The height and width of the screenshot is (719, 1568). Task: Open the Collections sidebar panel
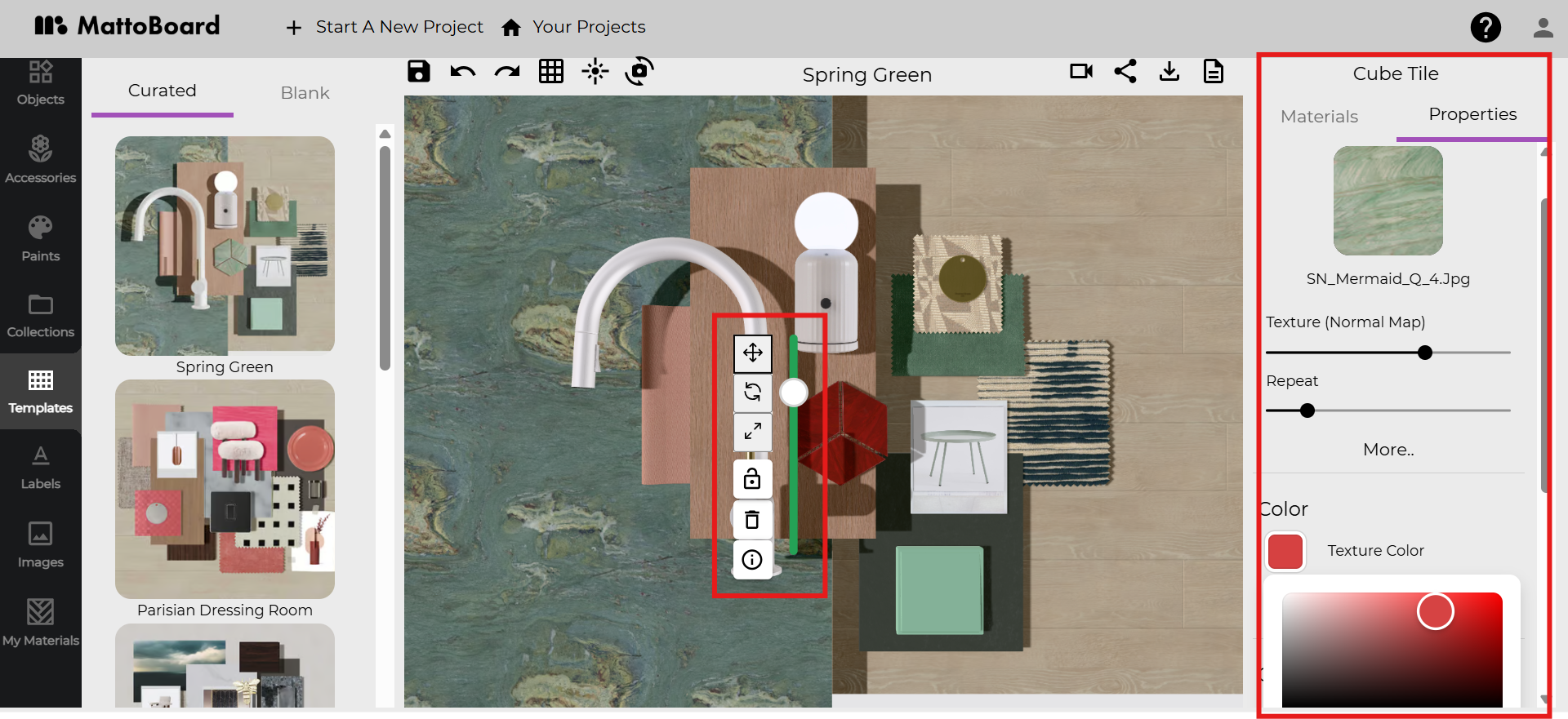(x=41, y=316)
